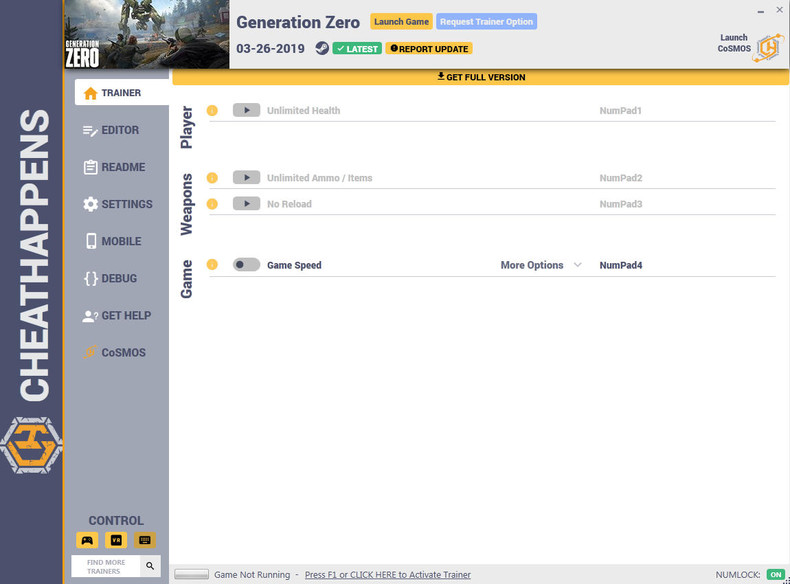790x584 pixels.
Task: Click the NumPad2 hotkey for Unlimited Ammo
Action: [621, 178]
